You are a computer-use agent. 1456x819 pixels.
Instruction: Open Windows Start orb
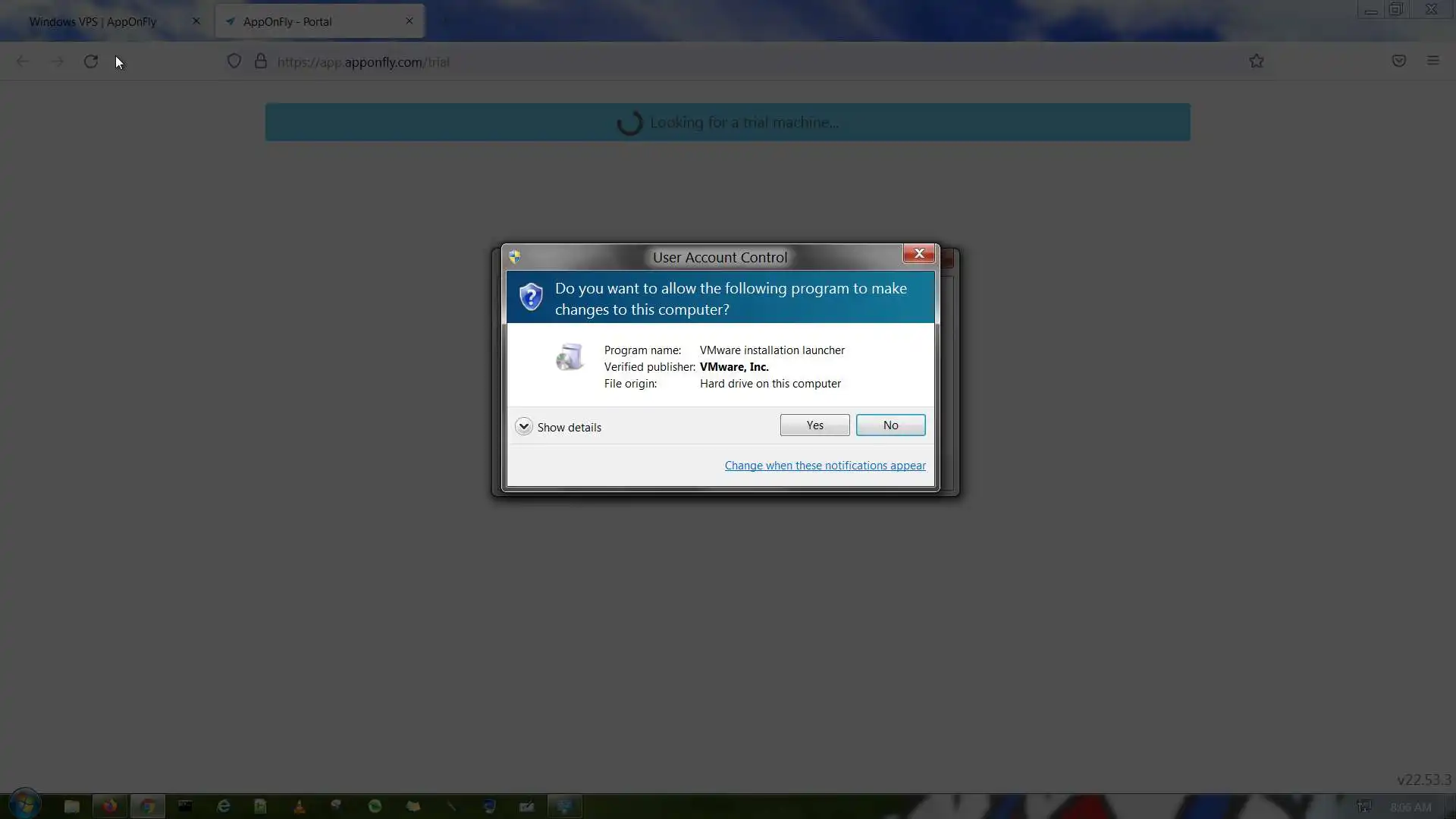tap(24, 805)
